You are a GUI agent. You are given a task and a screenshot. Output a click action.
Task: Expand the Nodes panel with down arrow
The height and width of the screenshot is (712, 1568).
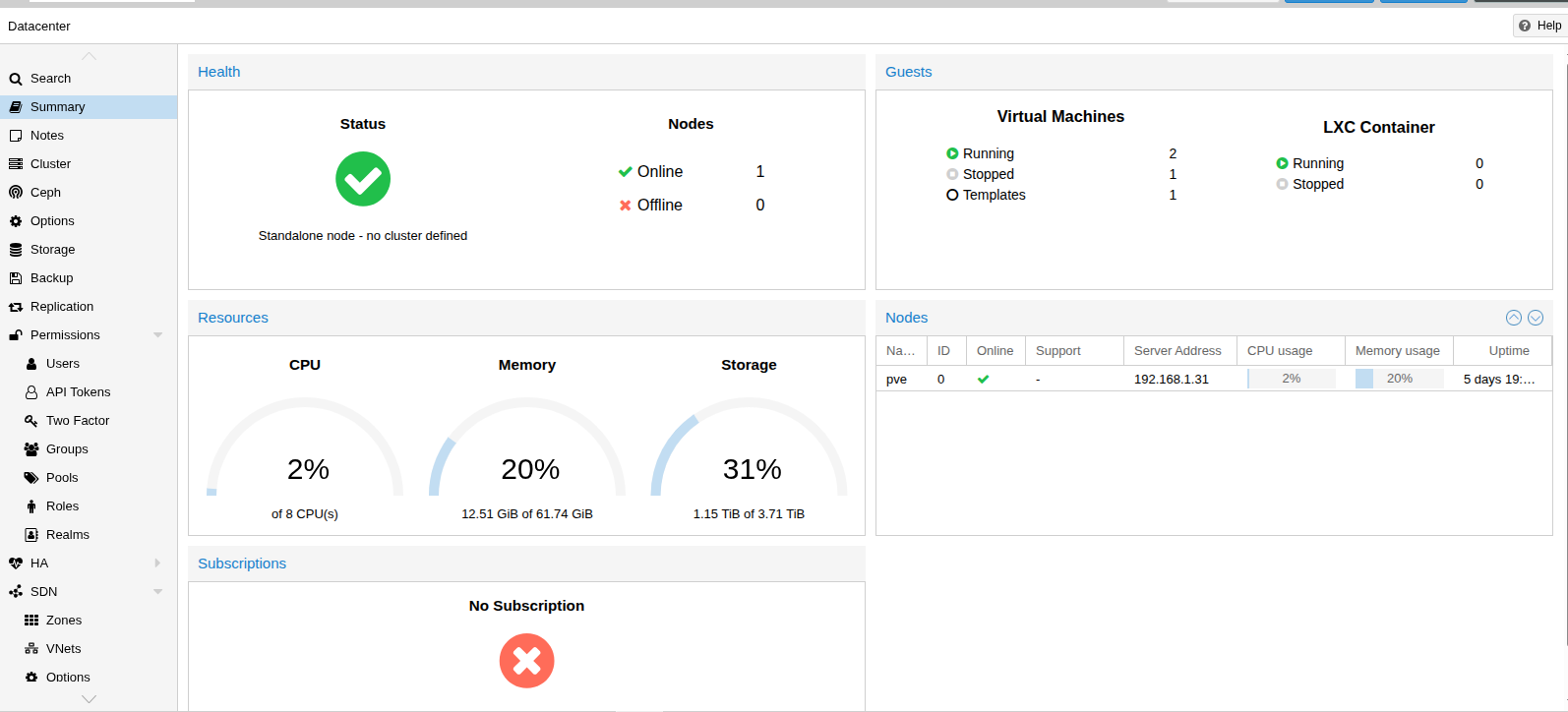(1536, 318)
